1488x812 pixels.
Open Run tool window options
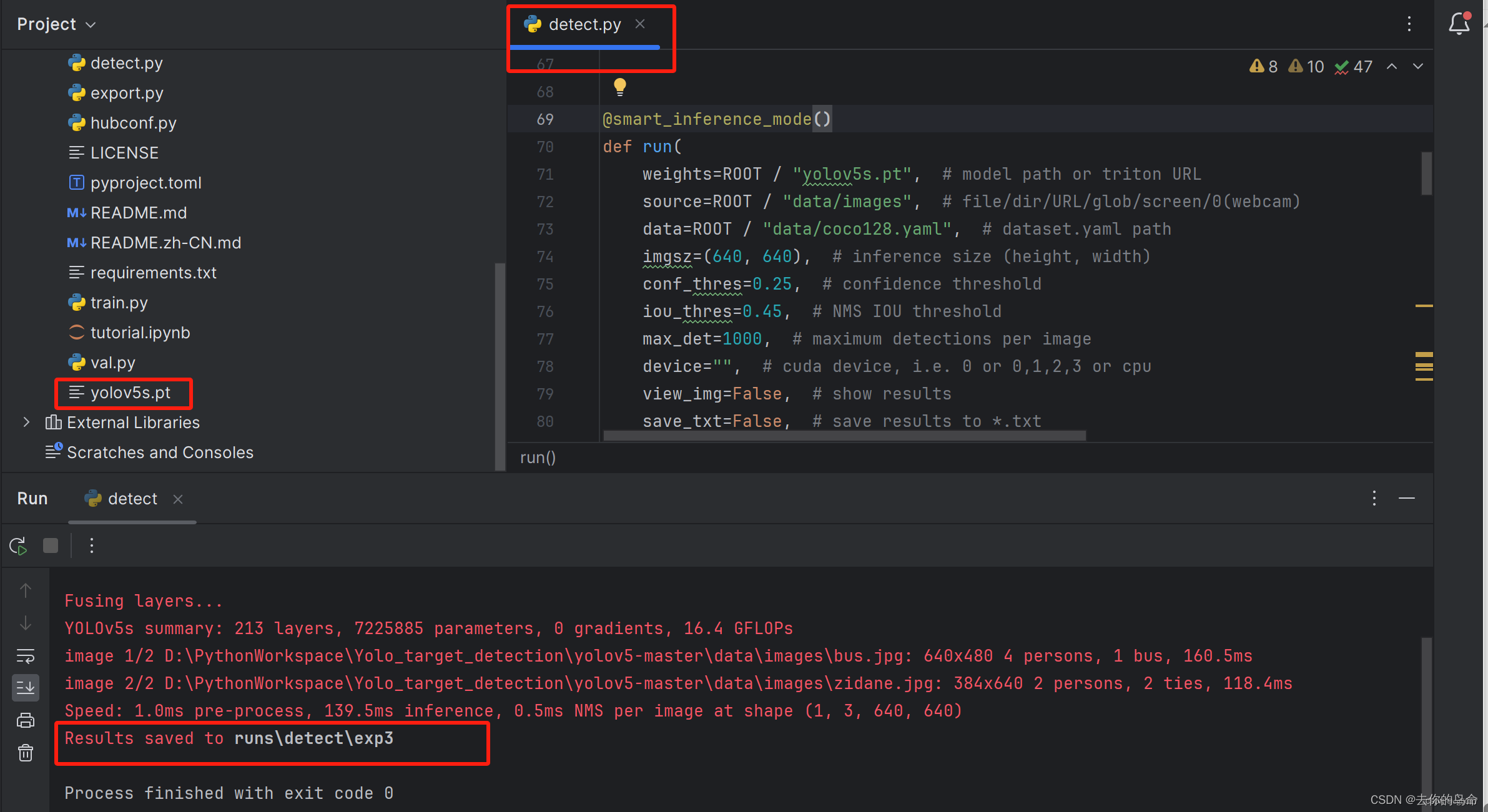(x=1374, y=498)
